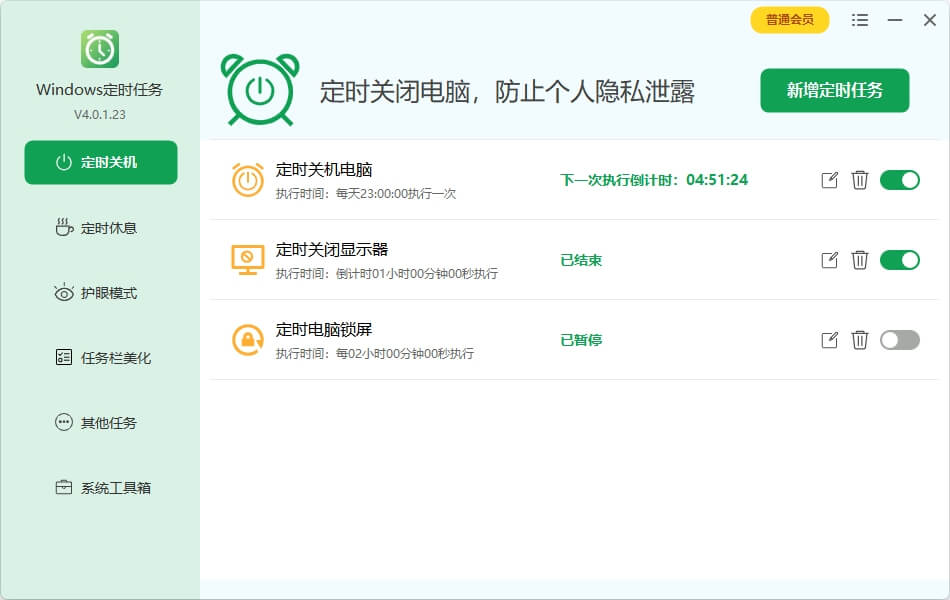Screen dimensions: 950x600
Task: Click the banner headline 定时关闭电脑，防止个人隐私泄露
Action: click(507, 92)
